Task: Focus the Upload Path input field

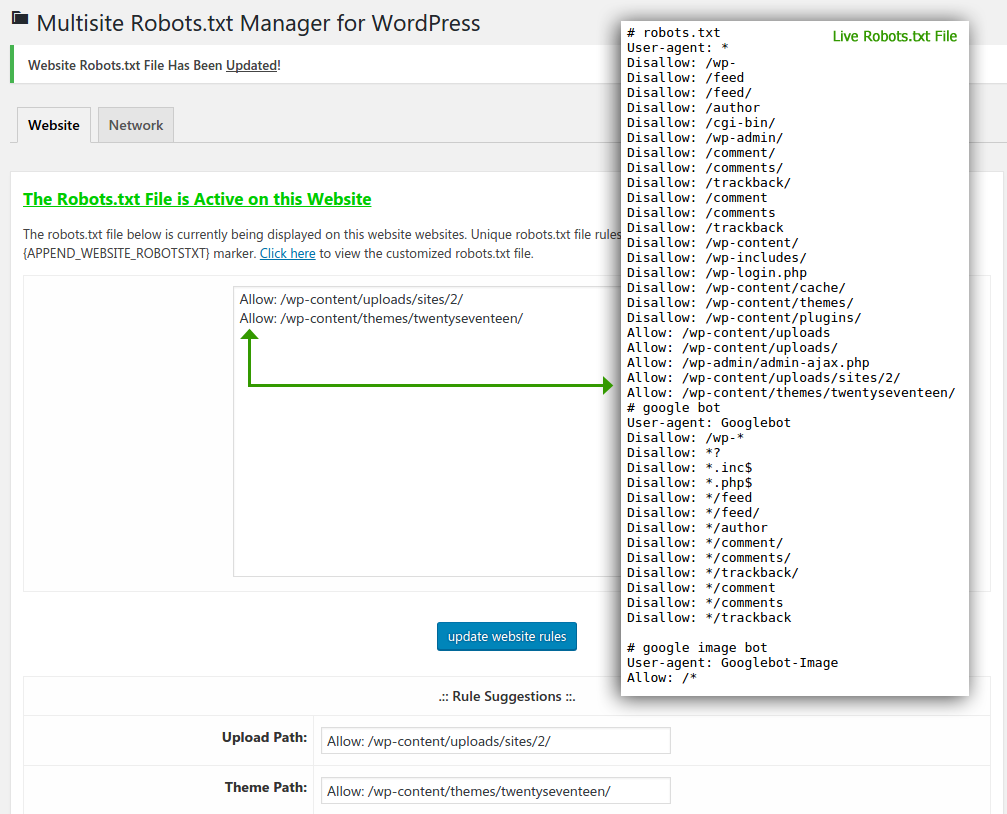Action: click(x=496, y=741)
